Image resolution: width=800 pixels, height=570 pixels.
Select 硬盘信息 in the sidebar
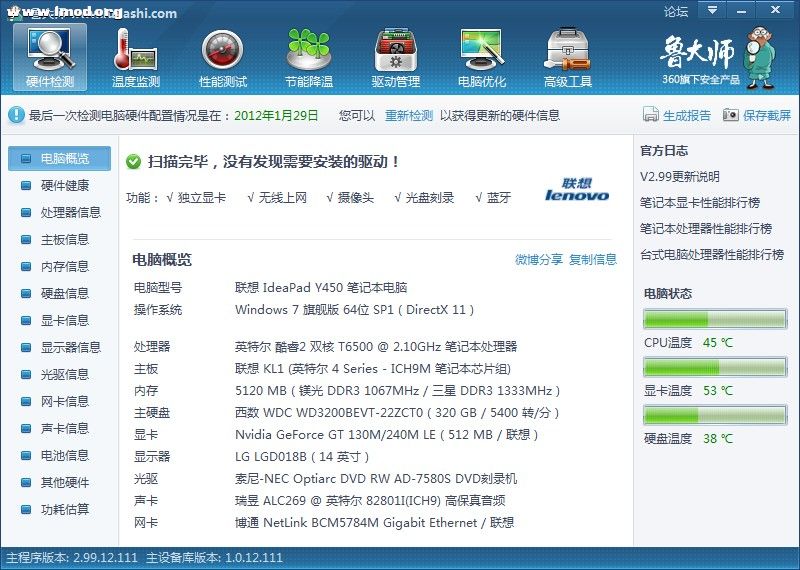tap(64, 293)
